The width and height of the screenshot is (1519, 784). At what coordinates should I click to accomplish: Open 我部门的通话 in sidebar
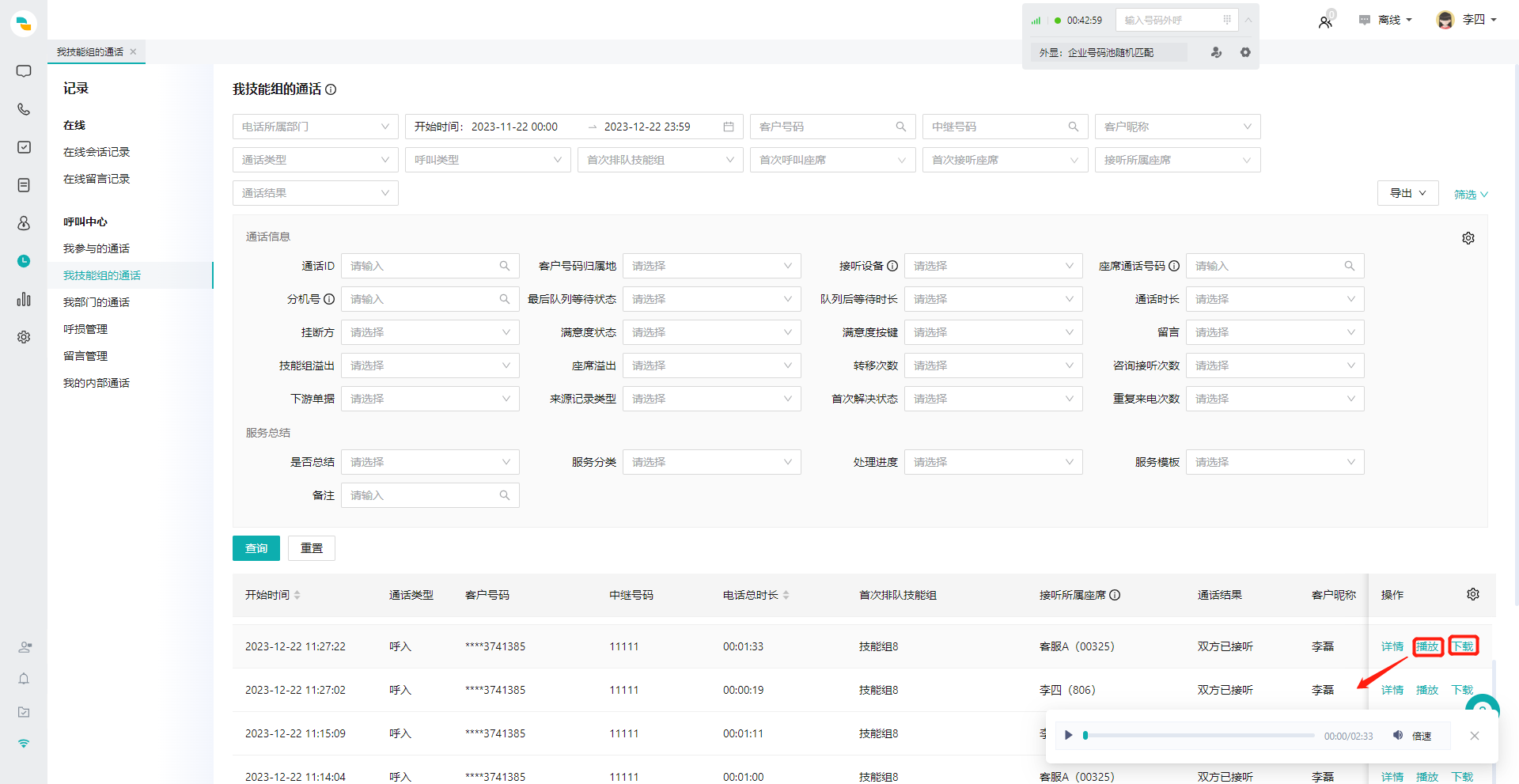click(97, 302)
